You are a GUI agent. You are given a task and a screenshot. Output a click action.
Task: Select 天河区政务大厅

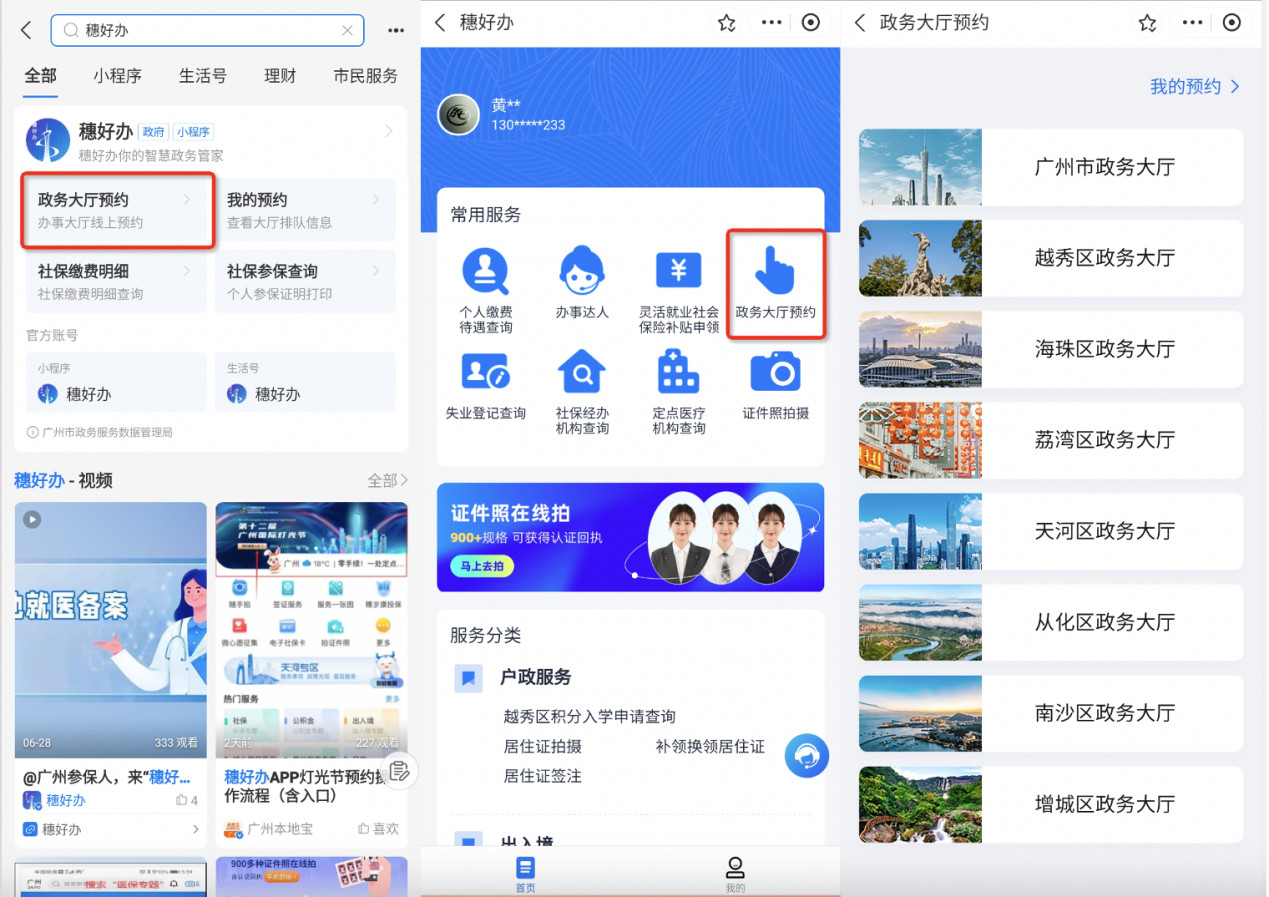pyautogui.click(x=1051, y=531)
